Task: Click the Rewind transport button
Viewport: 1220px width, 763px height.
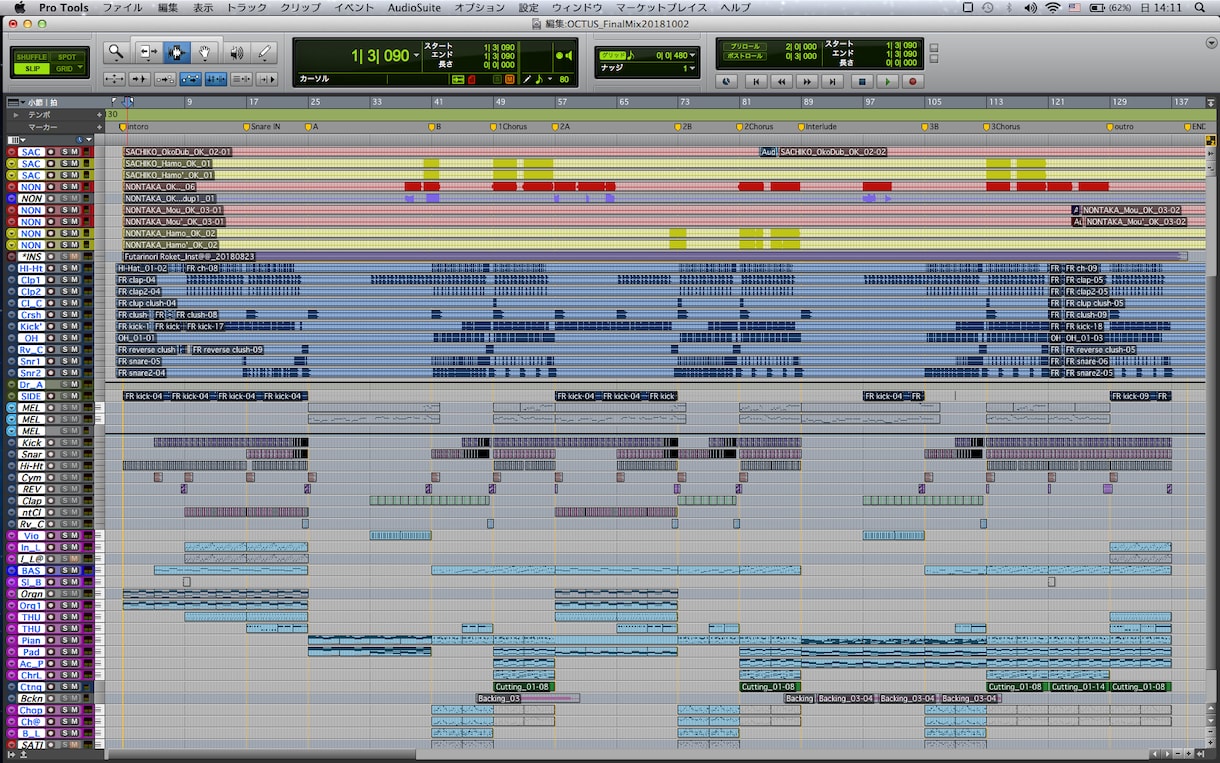Action: (x=781, y=81)
